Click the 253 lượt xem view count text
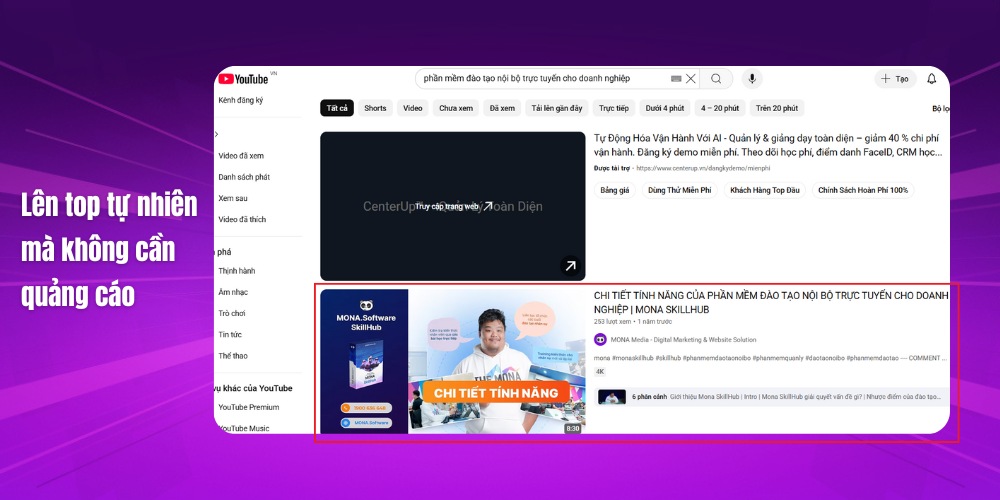Image resolution: width=1000 pixels, height=500 pixels. tap(612, 322)
